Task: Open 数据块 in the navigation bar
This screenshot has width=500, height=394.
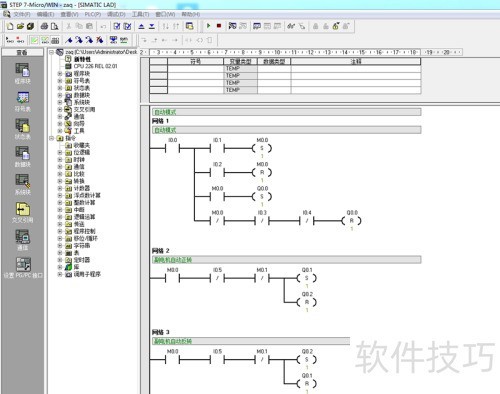Action: point(22,157)
